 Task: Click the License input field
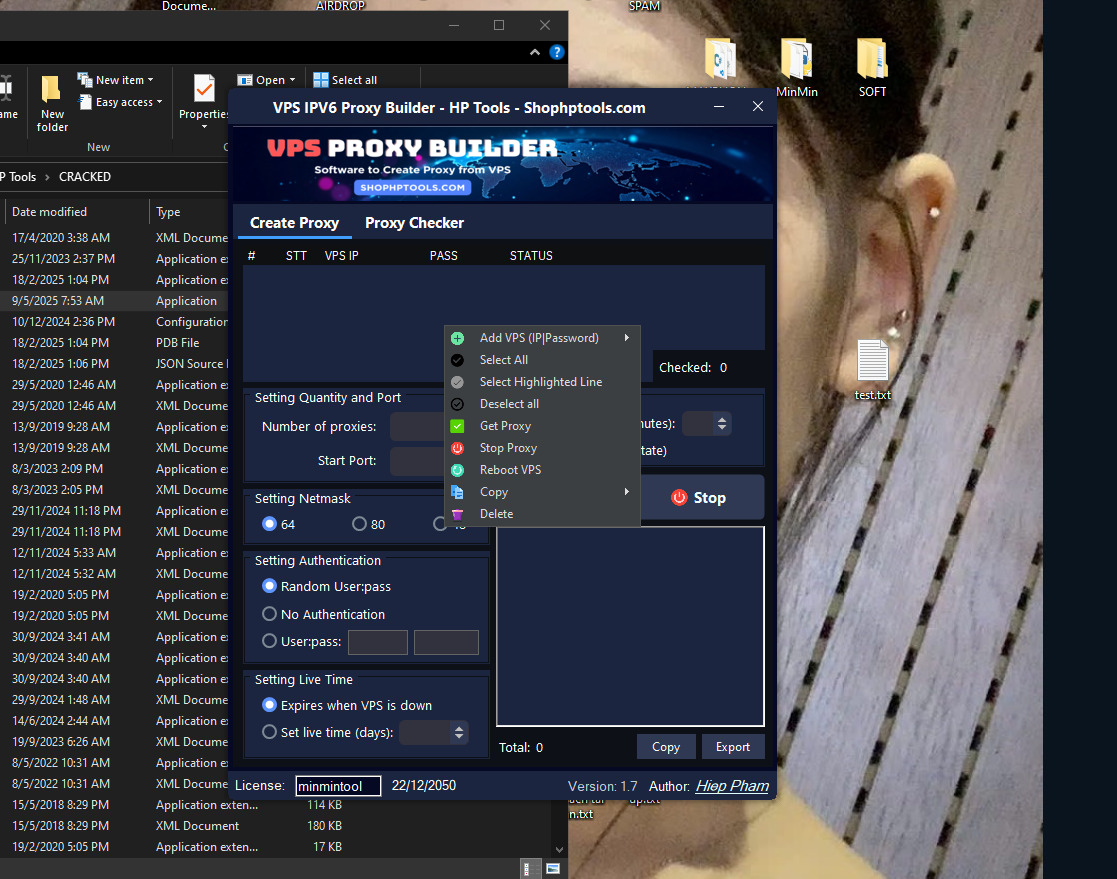tap(337, 786)
